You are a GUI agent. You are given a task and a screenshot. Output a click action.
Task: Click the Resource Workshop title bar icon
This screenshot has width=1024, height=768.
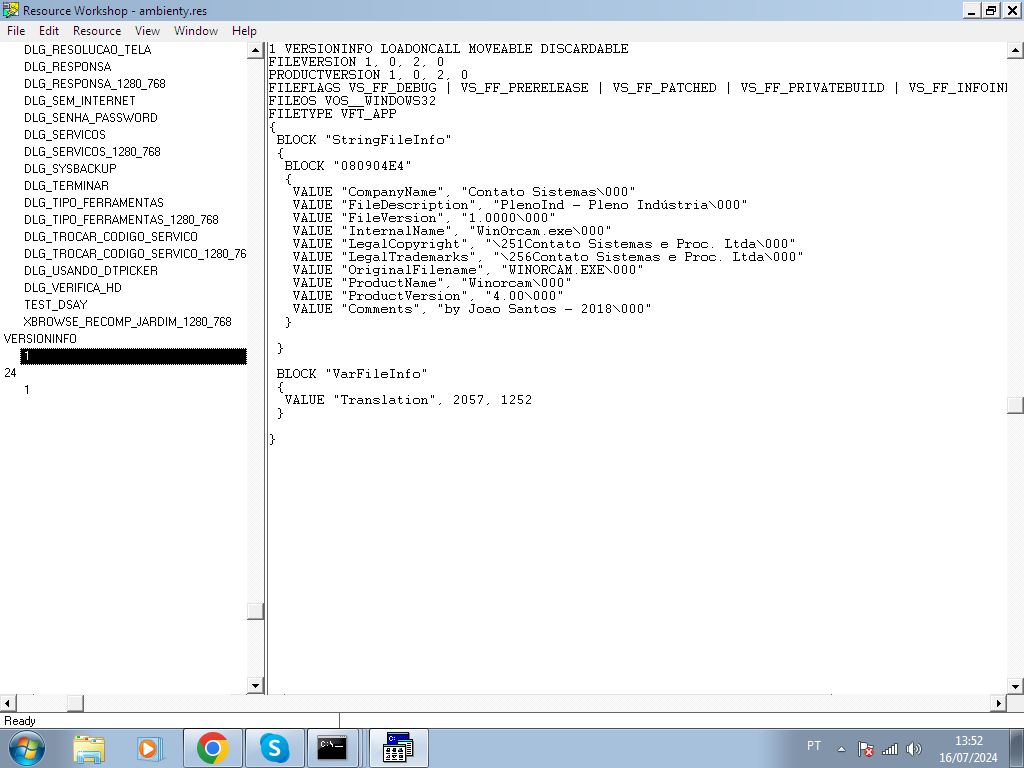10,10
